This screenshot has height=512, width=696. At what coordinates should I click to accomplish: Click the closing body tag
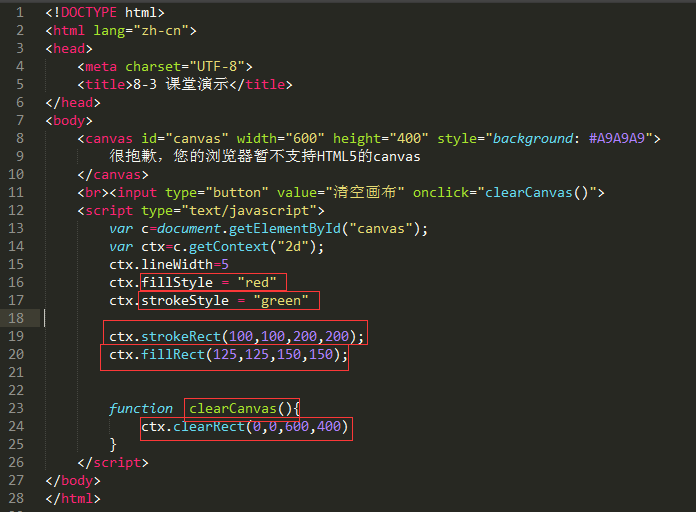(73, 480)
